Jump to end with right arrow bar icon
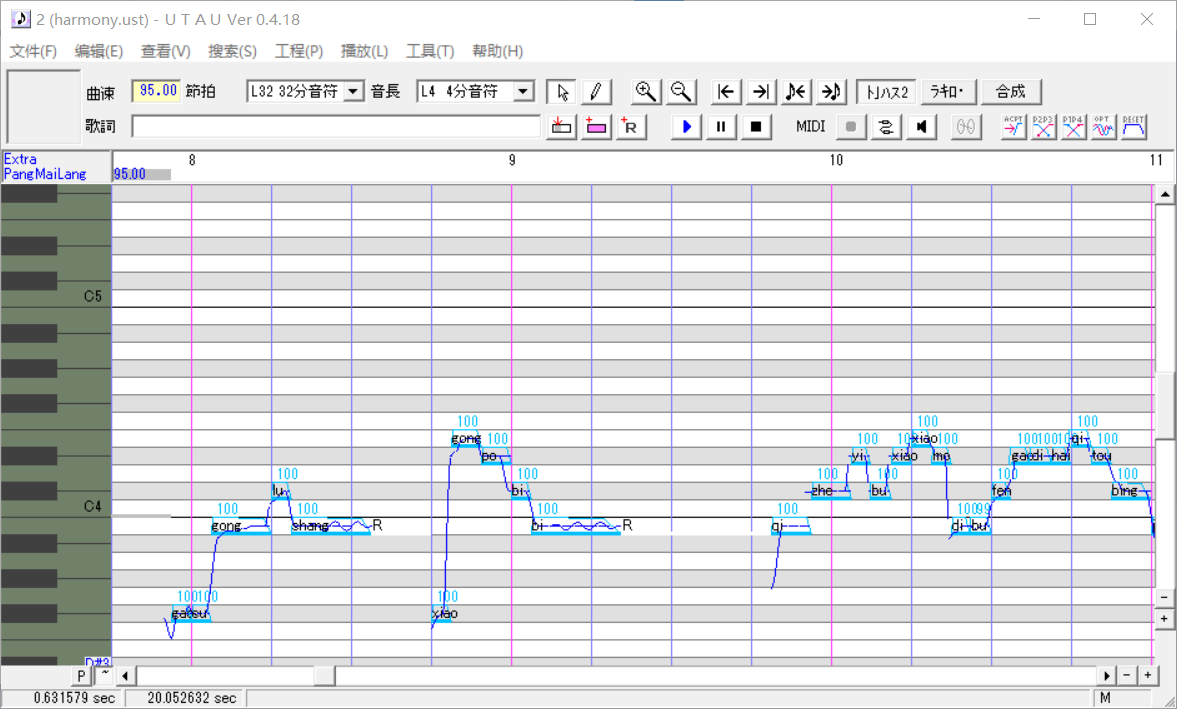 761,92
